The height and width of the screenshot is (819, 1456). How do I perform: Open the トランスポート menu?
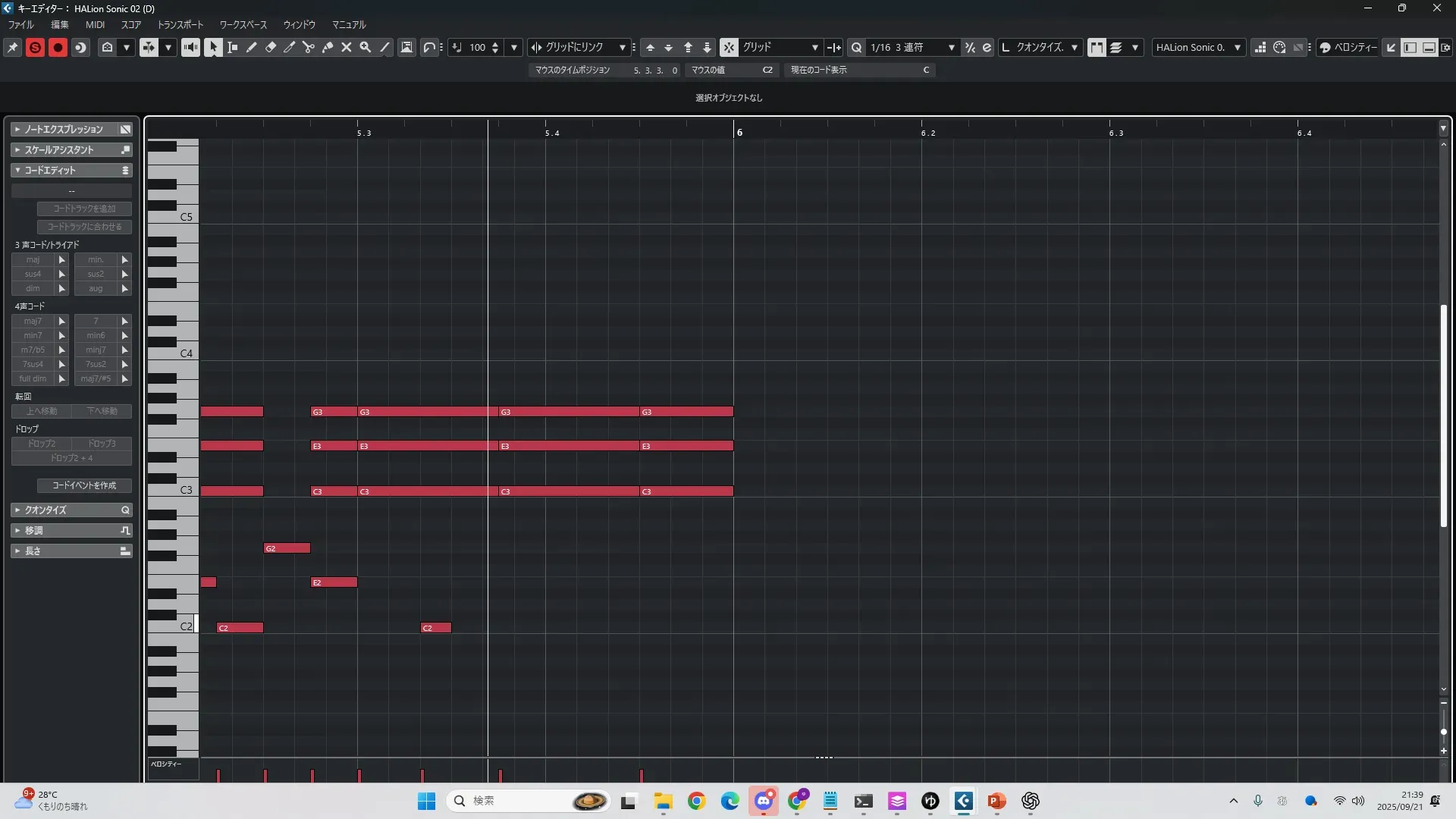pos(180,24)
